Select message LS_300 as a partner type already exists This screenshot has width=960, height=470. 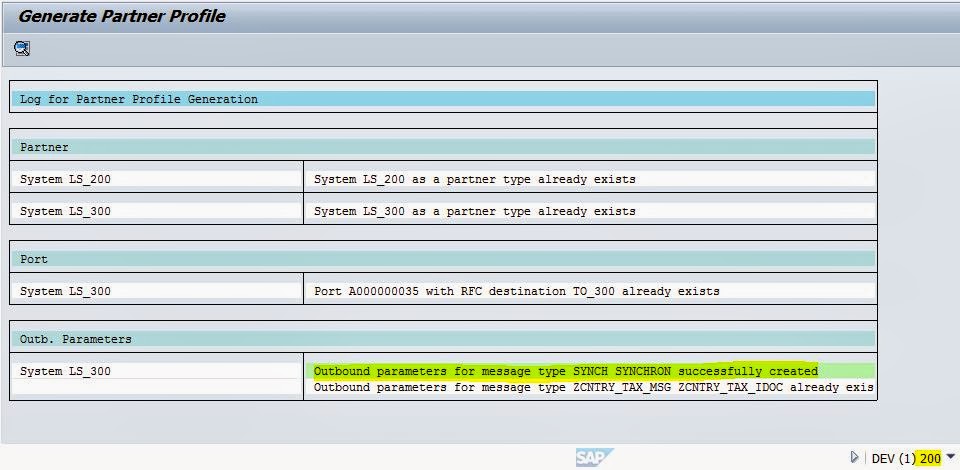[x=474, y=211]
